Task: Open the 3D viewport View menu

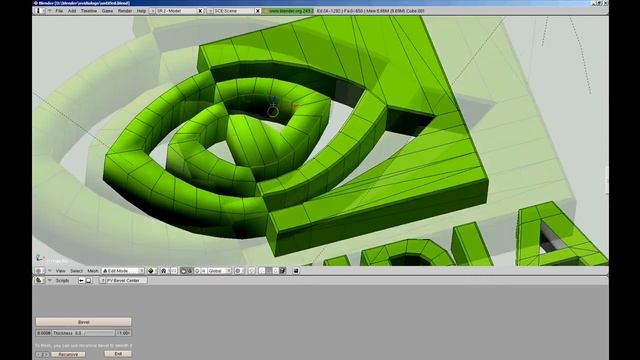Action: pyautogui.click(x=60, y=271)
